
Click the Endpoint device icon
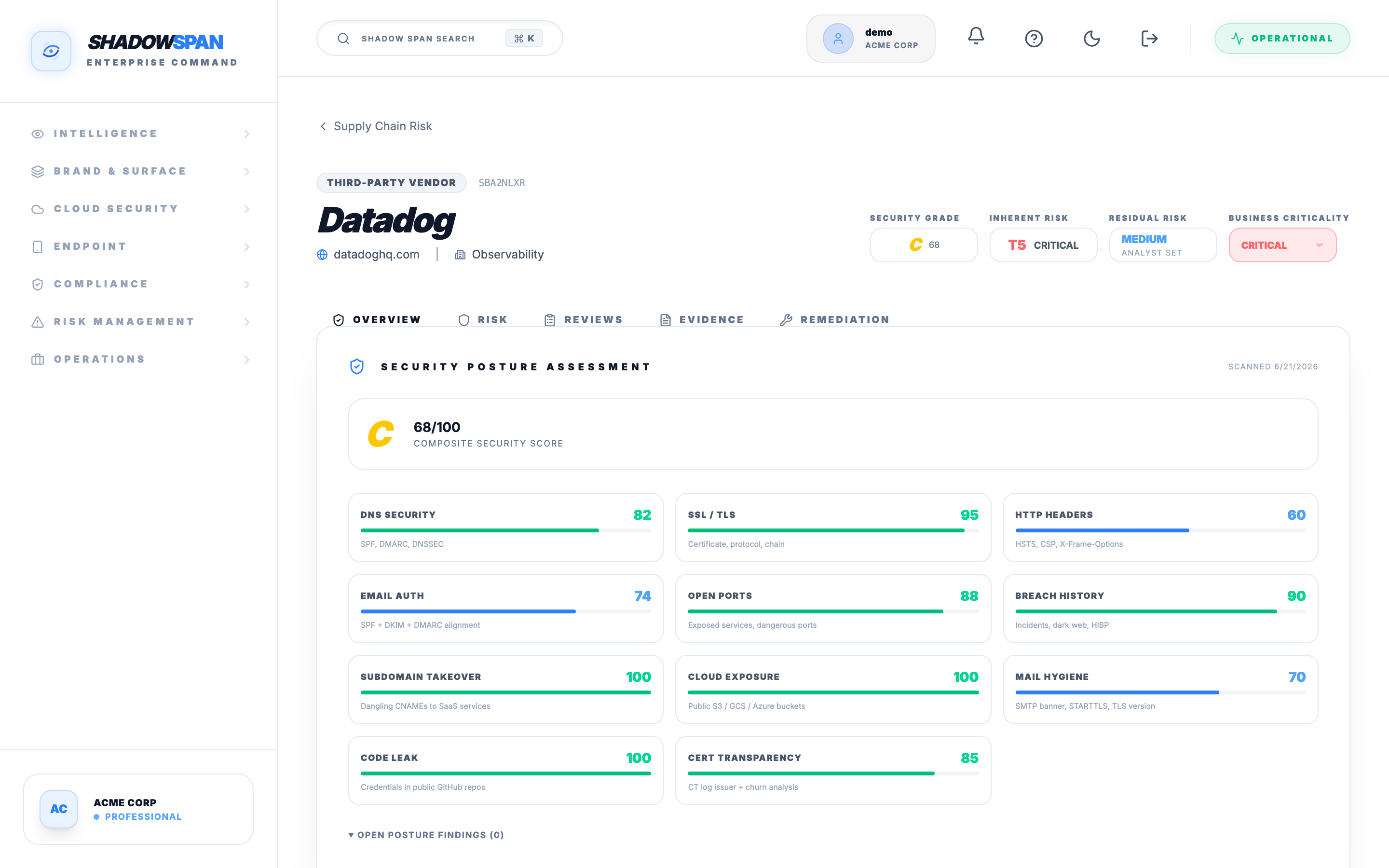(38, 247)
